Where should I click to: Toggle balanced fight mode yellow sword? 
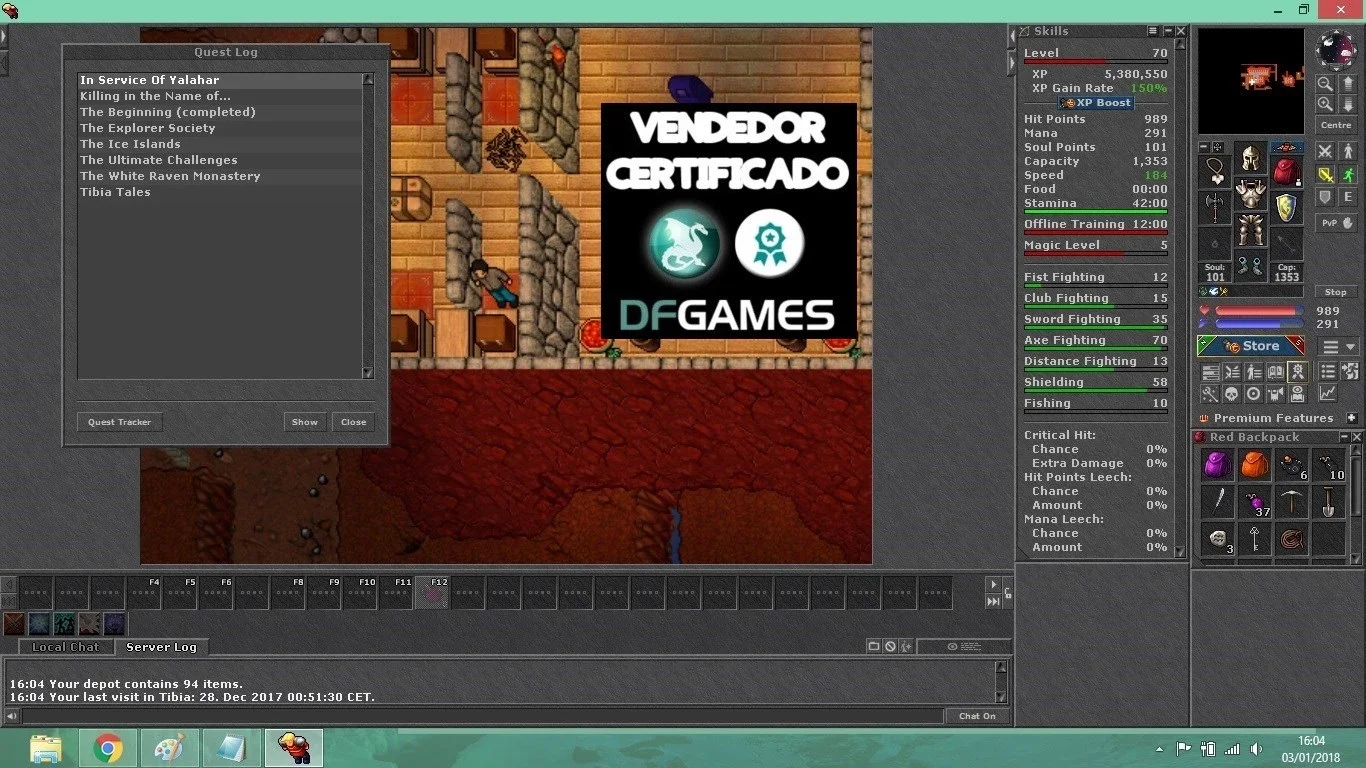coord(1325,174)
